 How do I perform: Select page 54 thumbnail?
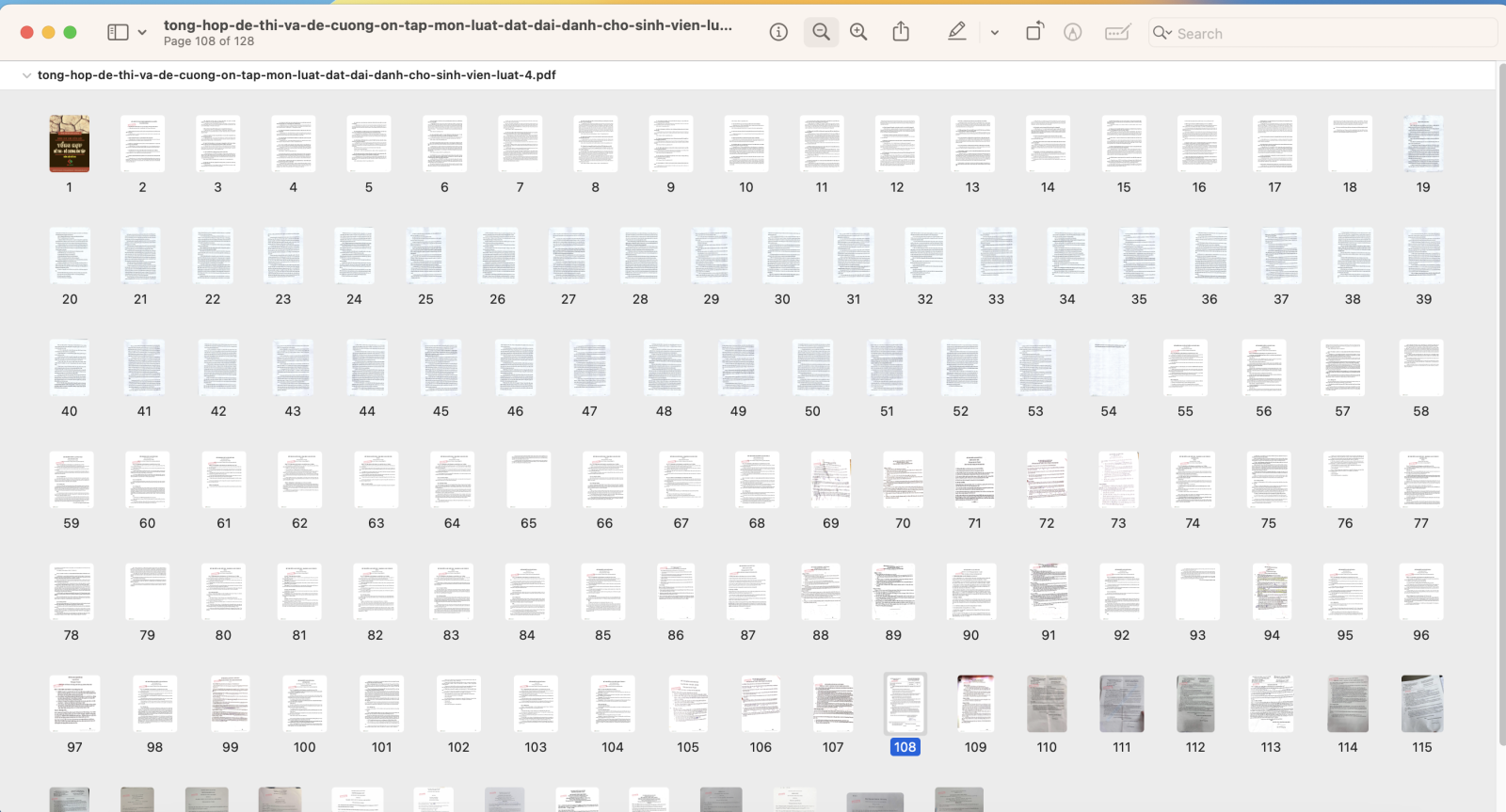pos(1109,367)
